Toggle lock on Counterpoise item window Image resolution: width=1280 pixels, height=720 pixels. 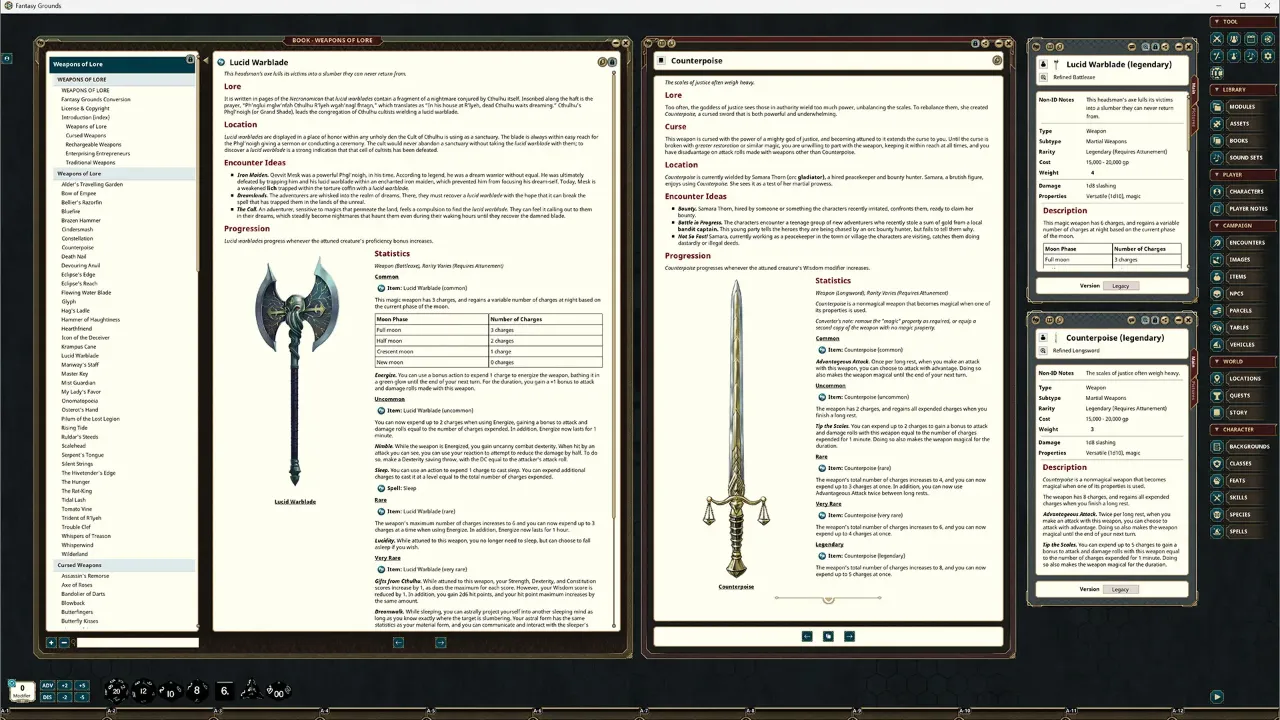[x=1155, y=320]
